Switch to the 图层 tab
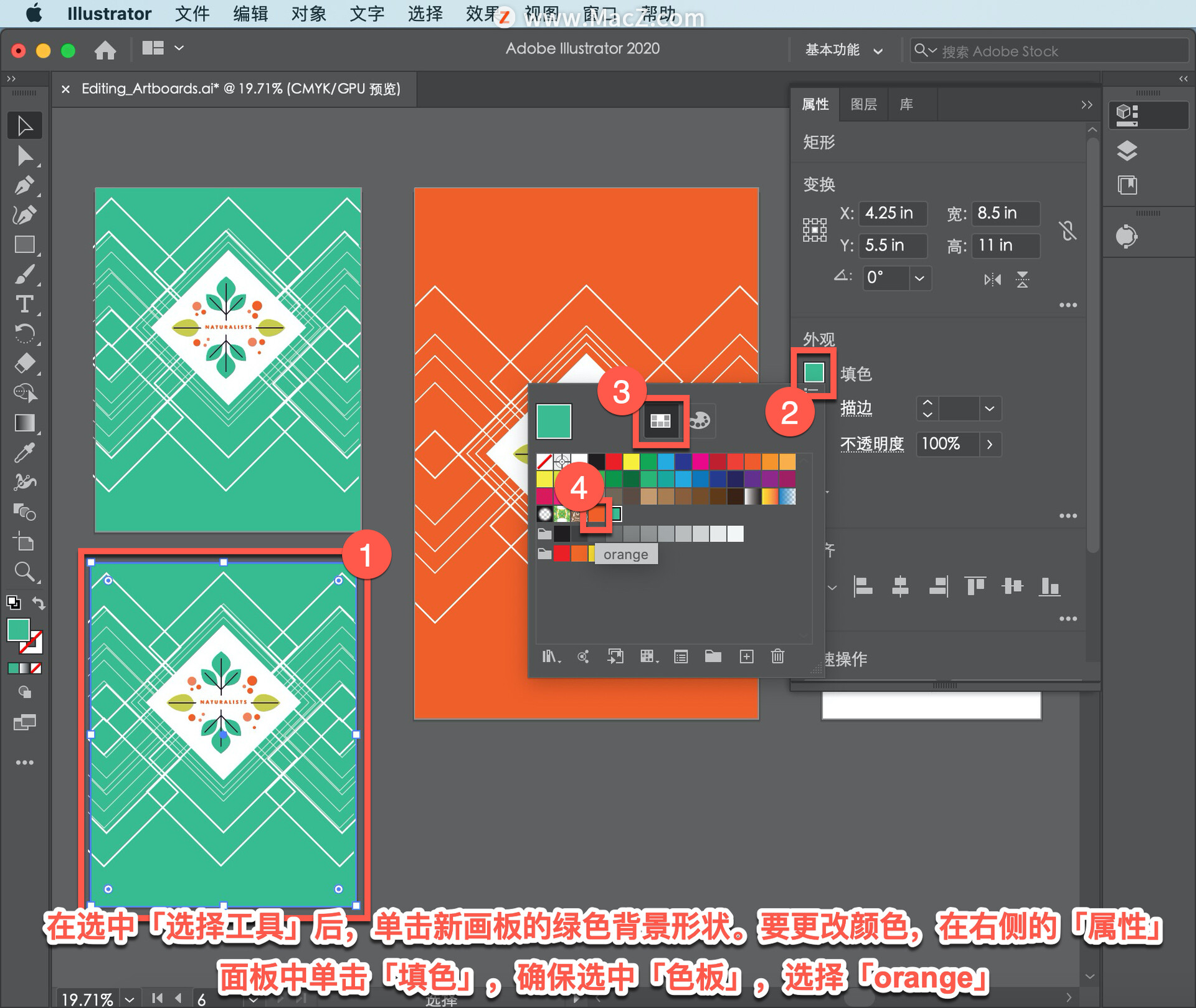Screen dimensions: 1196x1008 point(863,104)
